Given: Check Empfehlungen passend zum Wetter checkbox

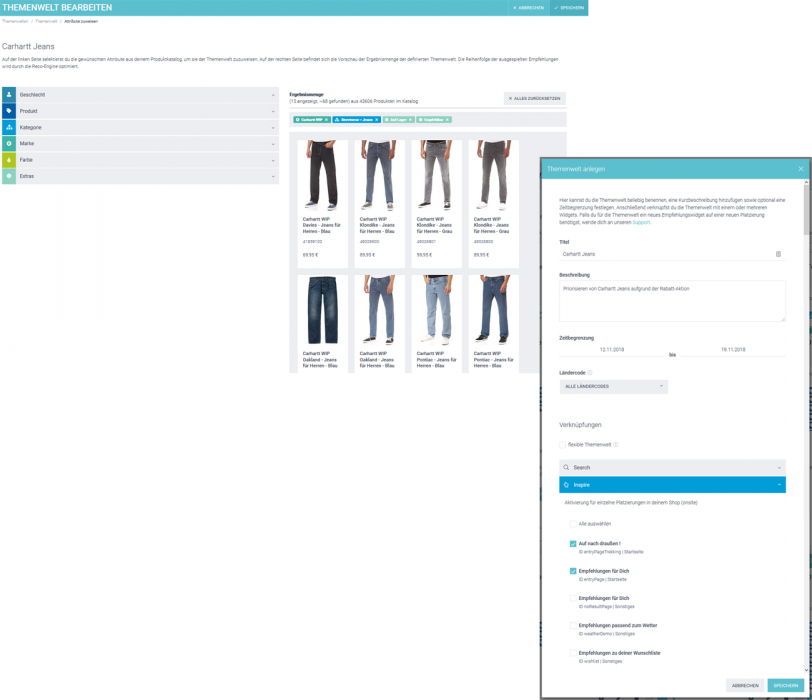Looking at the screenshot, I should (x=573, y=625).
